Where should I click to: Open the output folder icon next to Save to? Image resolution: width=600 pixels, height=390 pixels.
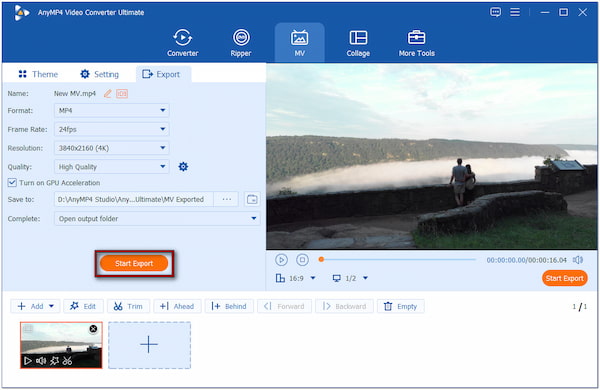click(x=252, y=199)
